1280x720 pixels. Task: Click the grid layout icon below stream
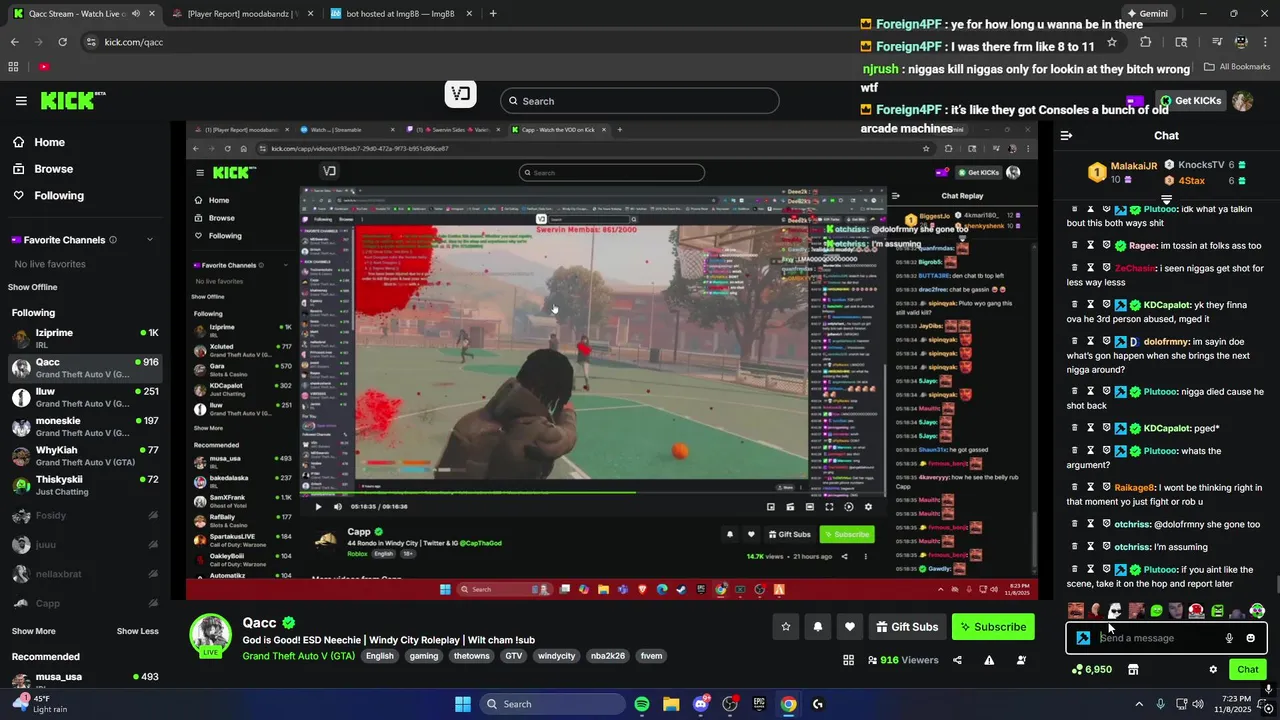[848, 660]
